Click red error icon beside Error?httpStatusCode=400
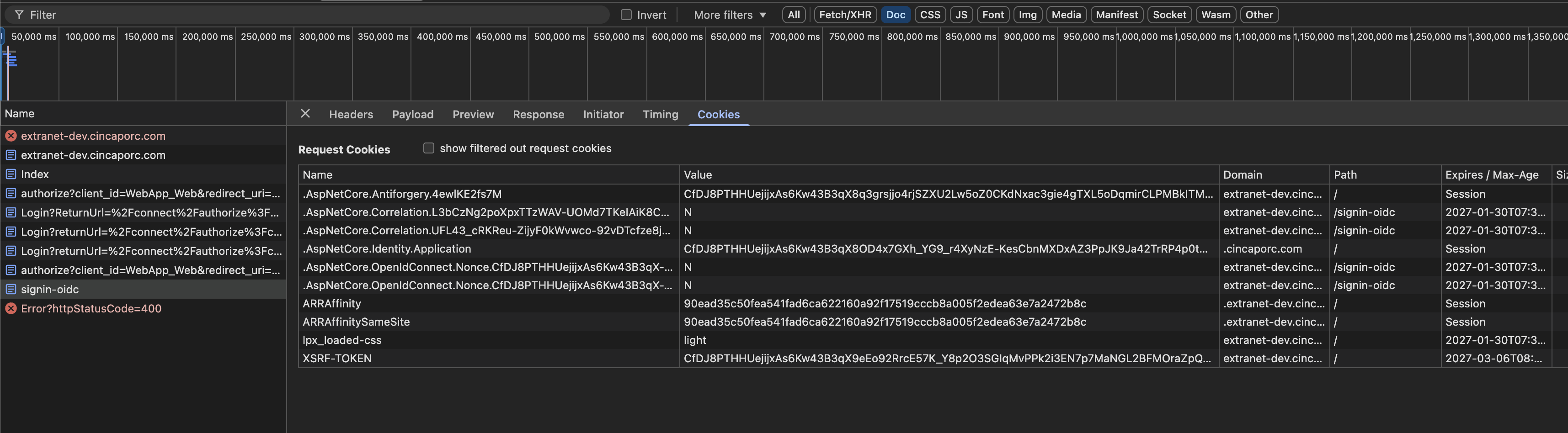 pyautogui.click(x=11, y=308)
